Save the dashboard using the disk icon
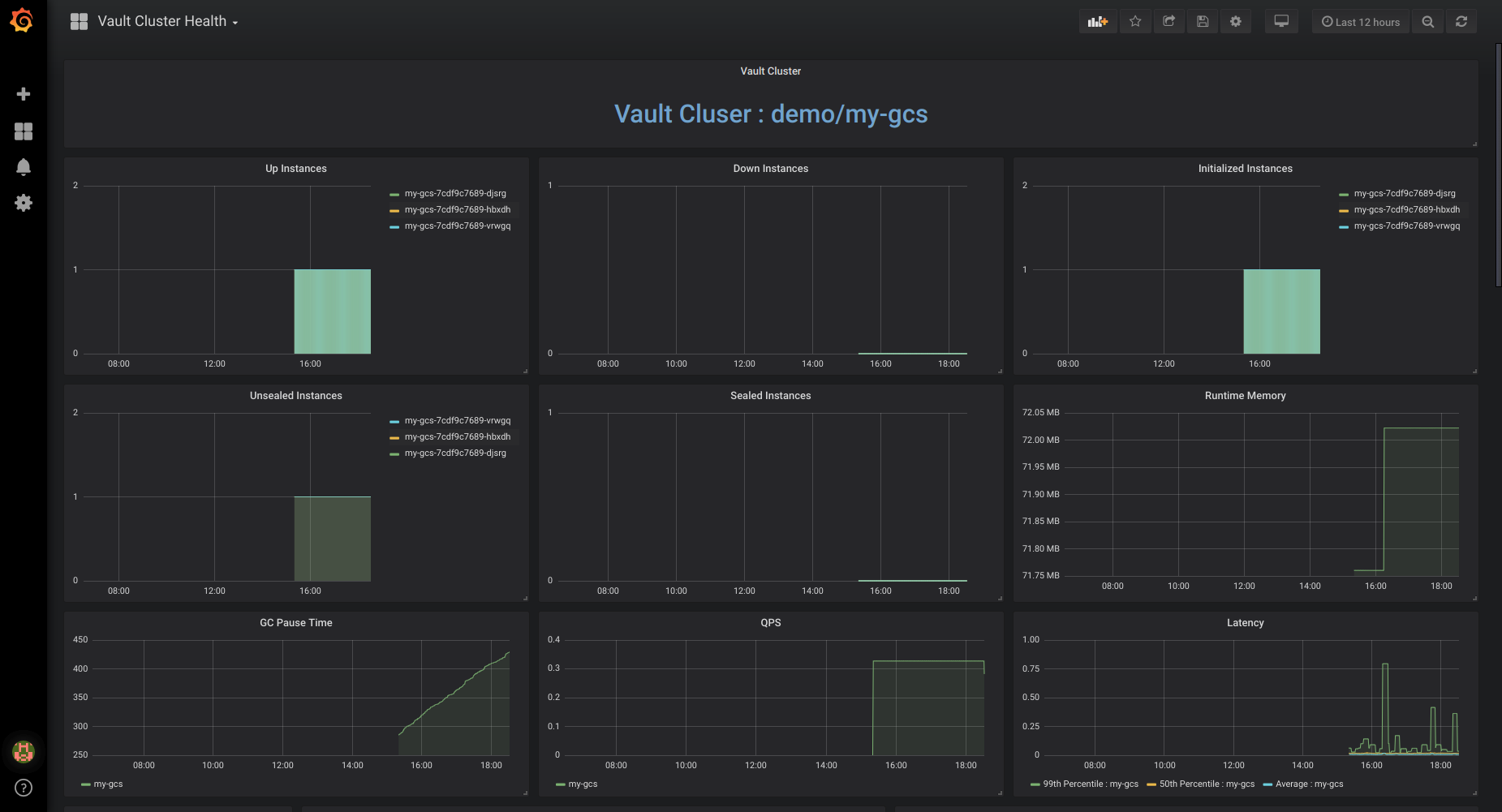The image size is (1502, 812). click(x=1203, y=21)
